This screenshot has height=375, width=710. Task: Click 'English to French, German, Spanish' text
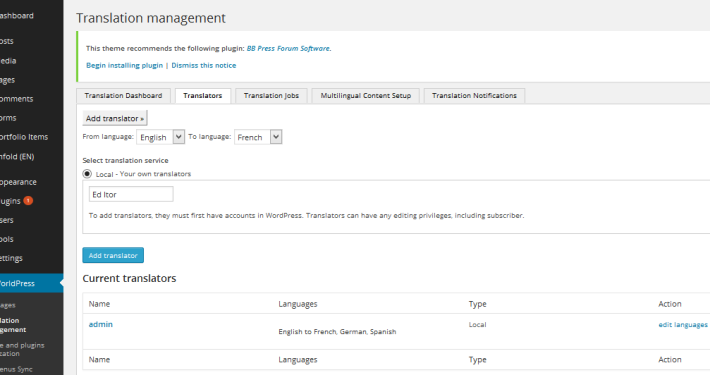(337, 332)
